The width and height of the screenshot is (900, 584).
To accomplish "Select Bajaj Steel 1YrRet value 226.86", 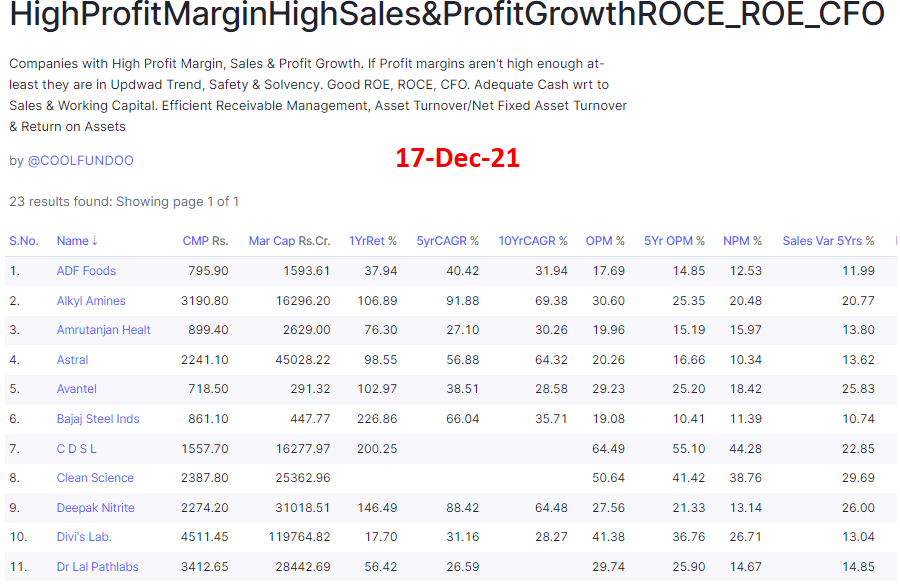I will tap(377, 419).
